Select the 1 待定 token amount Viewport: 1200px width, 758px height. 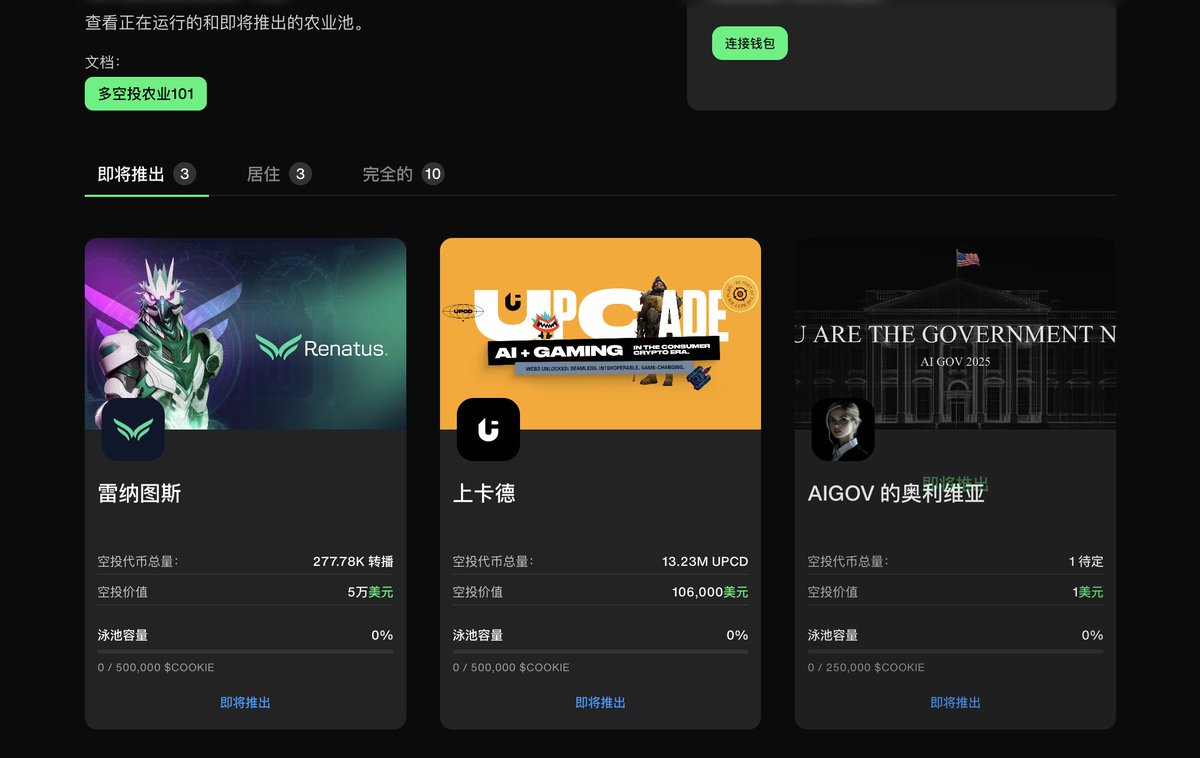[x=1086, y=562]
